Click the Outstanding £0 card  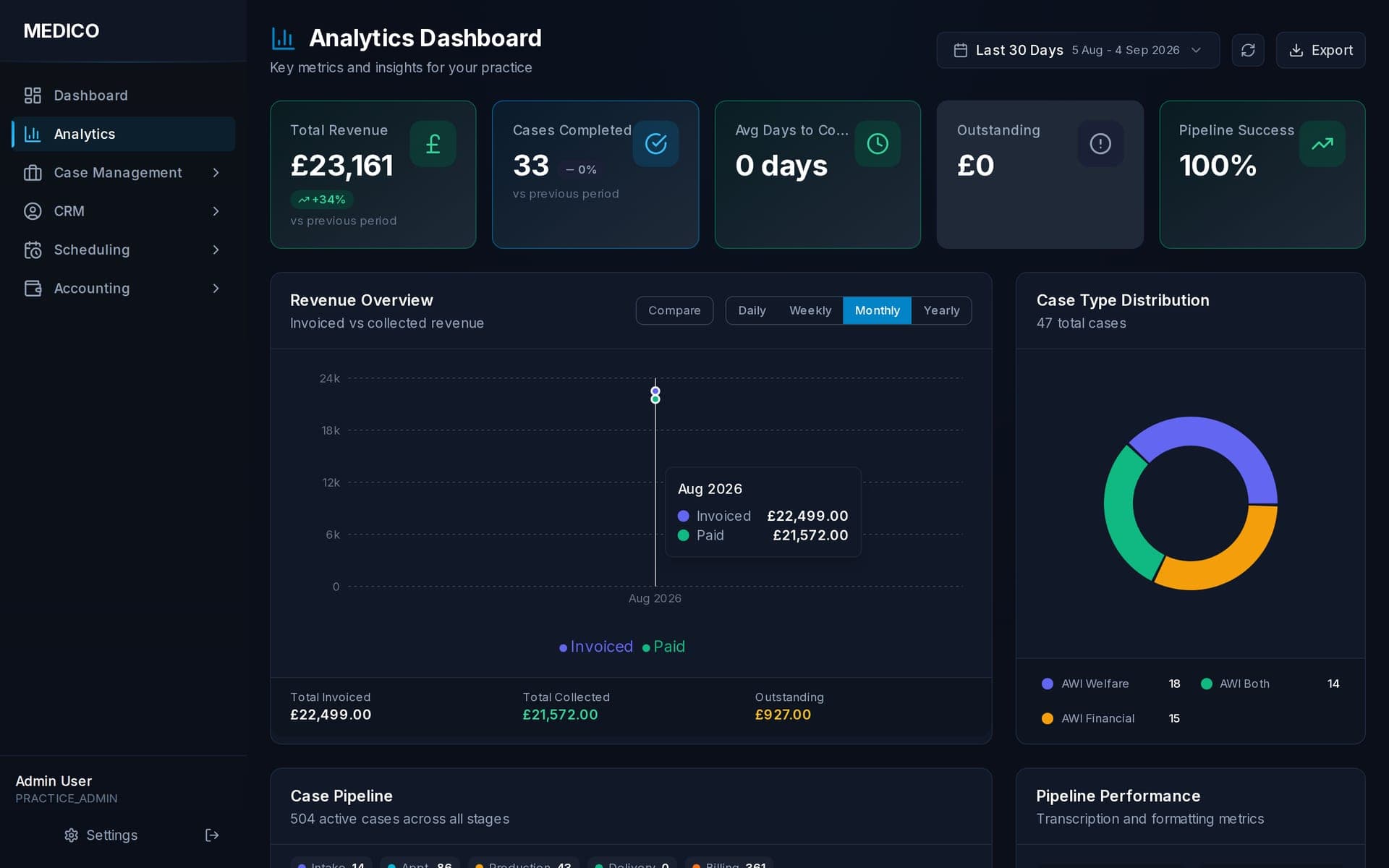pos(1040,174)
